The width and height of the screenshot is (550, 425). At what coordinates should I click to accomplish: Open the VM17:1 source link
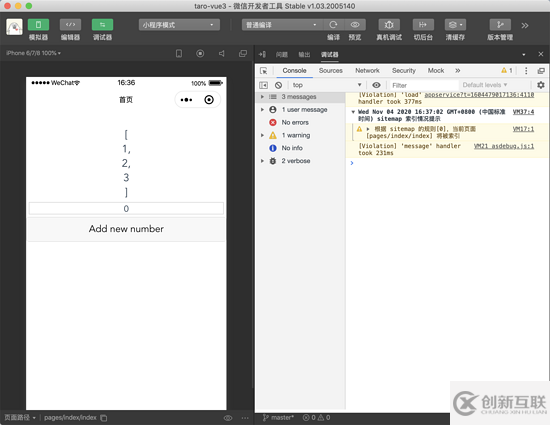point(523,129)
